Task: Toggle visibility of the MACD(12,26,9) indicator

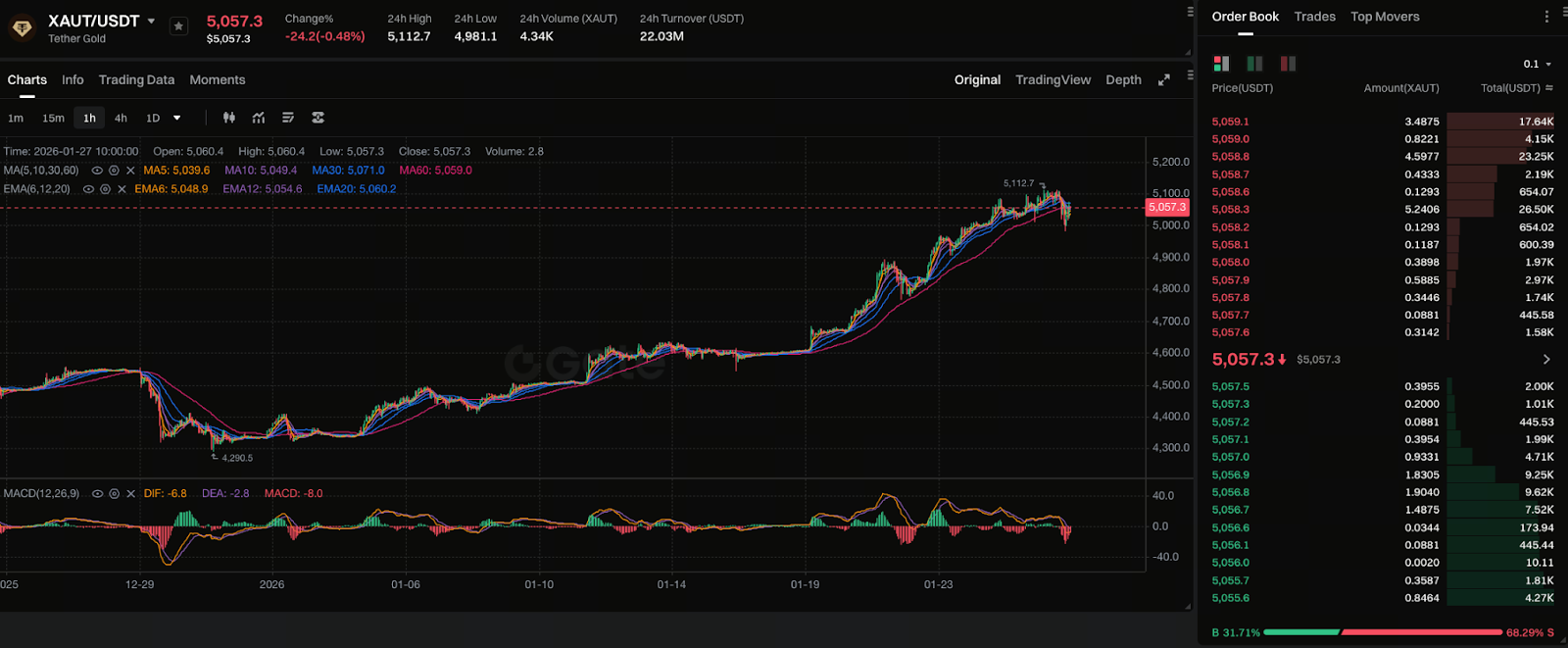Action: [97, 494]
